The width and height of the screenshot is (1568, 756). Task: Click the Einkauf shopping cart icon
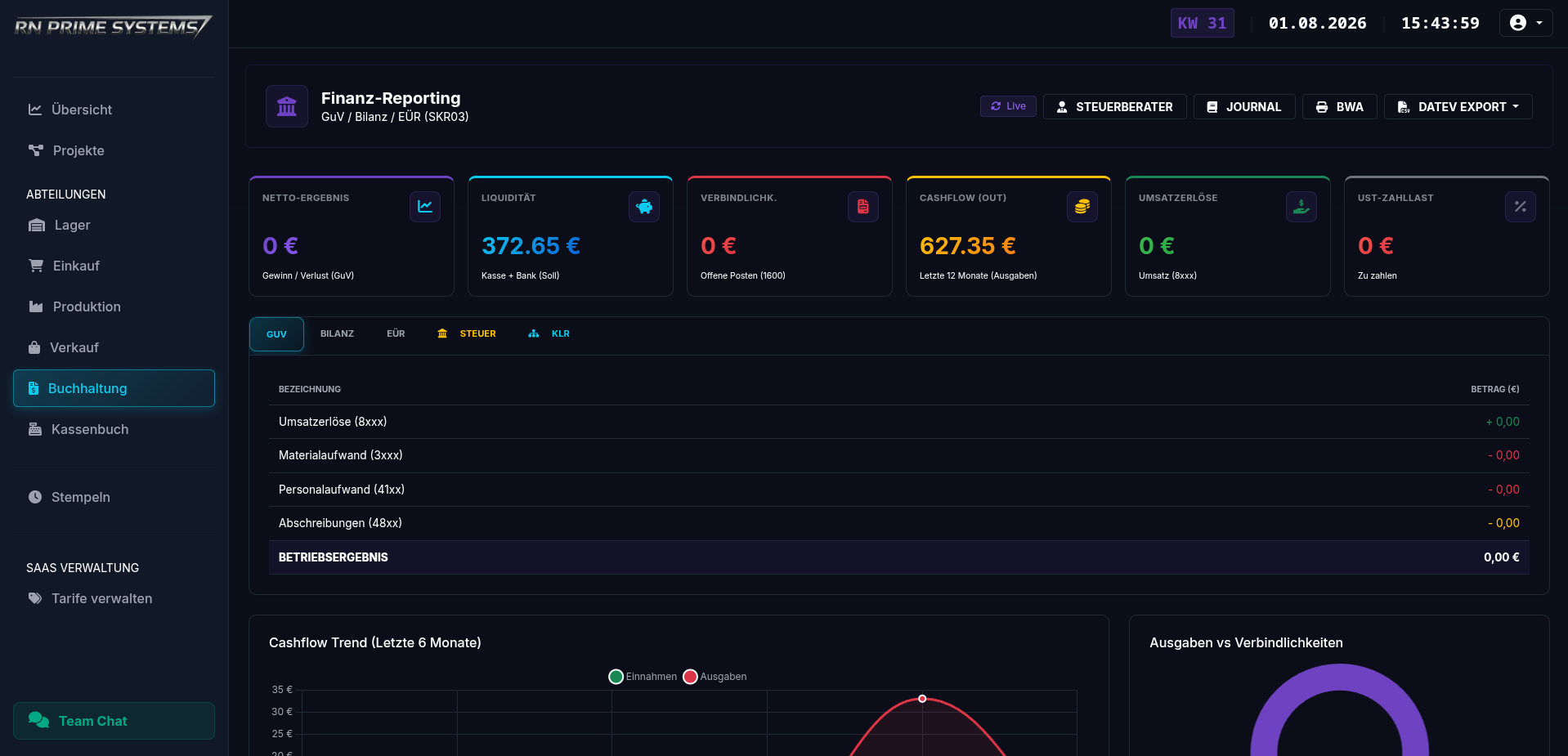coord(36,266)
